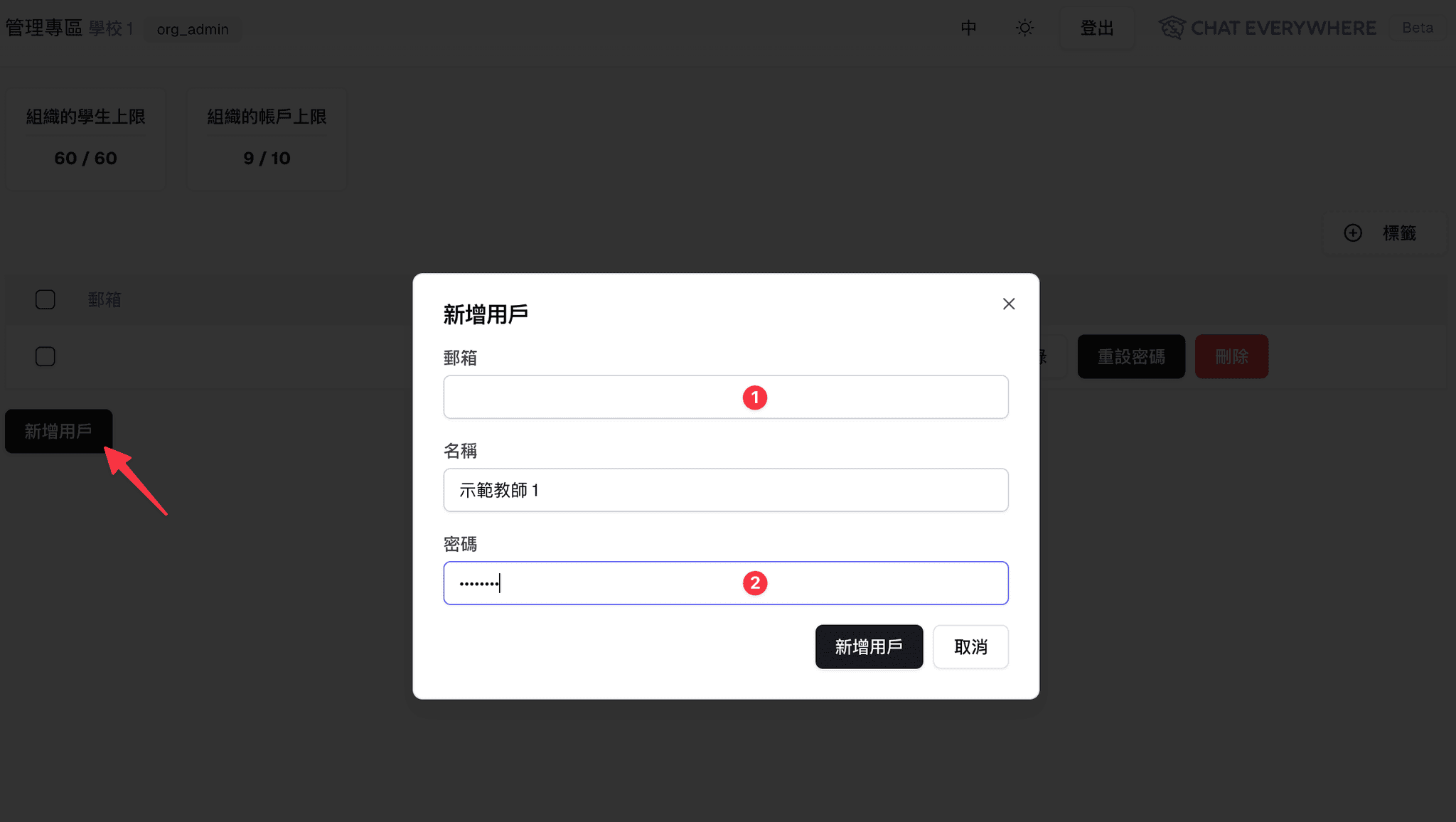Click the 組織的帳戶上限 9 / 10 card
The width and height of the screenshot is (1456, 822).
pyautogui.click(x=267, y=139)
